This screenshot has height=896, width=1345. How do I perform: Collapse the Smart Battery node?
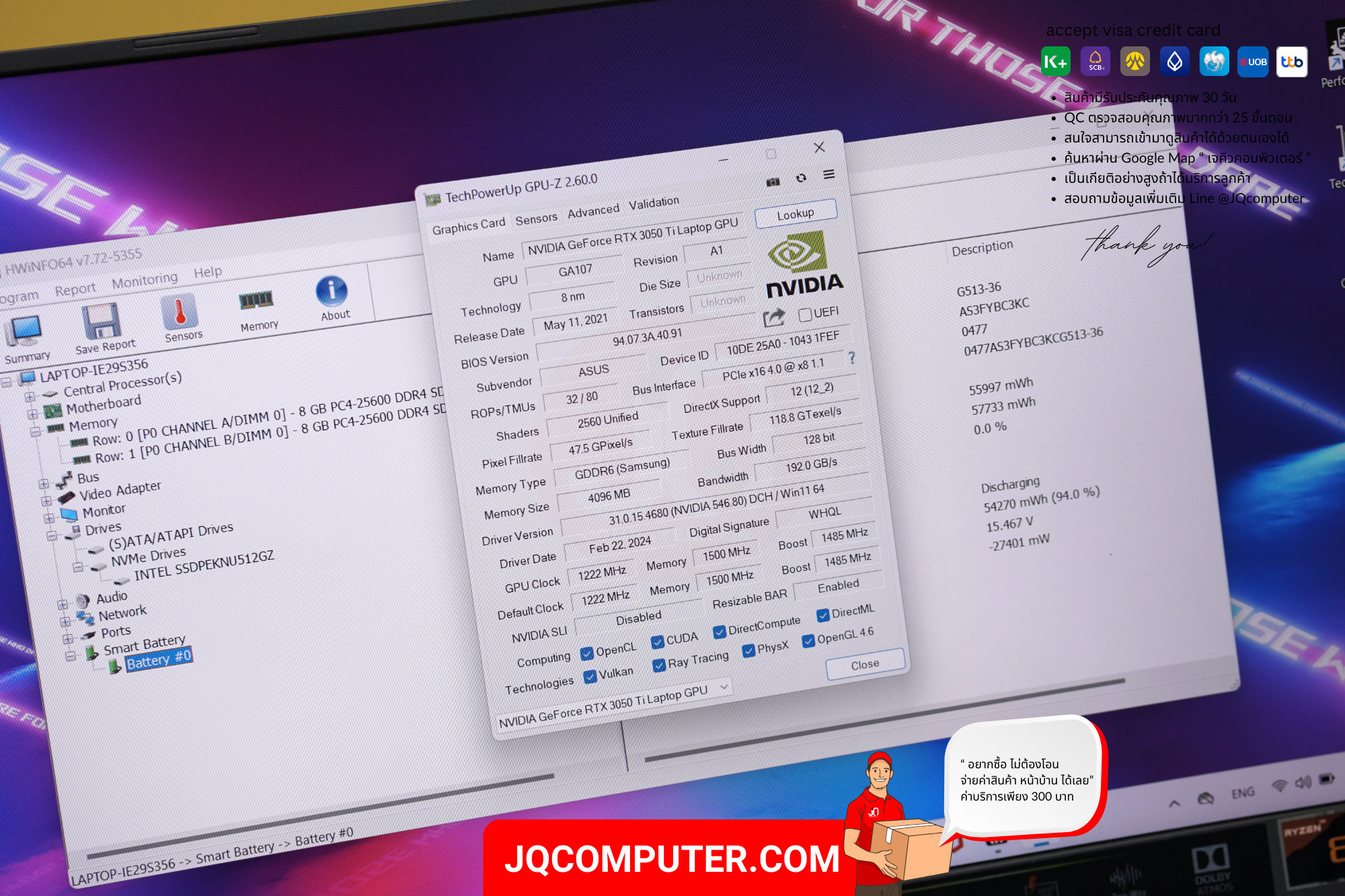[x=71, y=656]
